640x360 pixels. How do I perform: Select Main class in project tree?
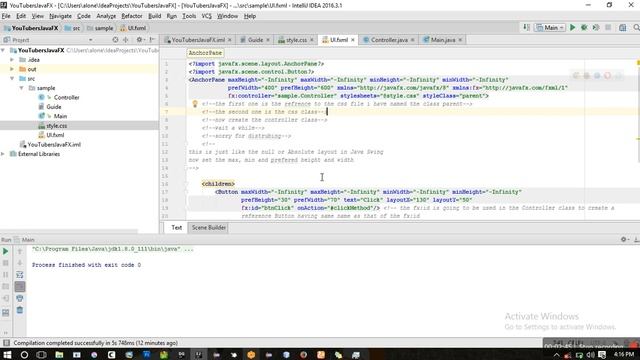pyautogui.click(x=60, y=116)
